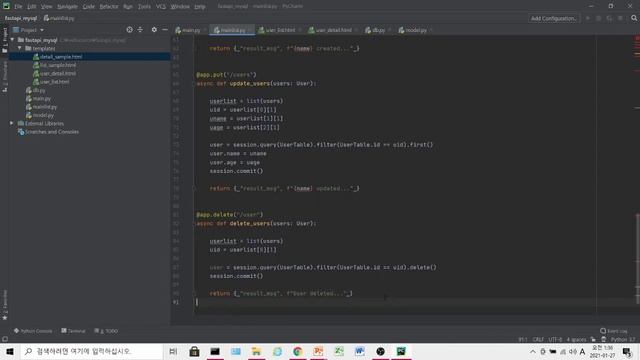Open the Event Log
This screenshot has width=640, height=360.
pos(614,331)
